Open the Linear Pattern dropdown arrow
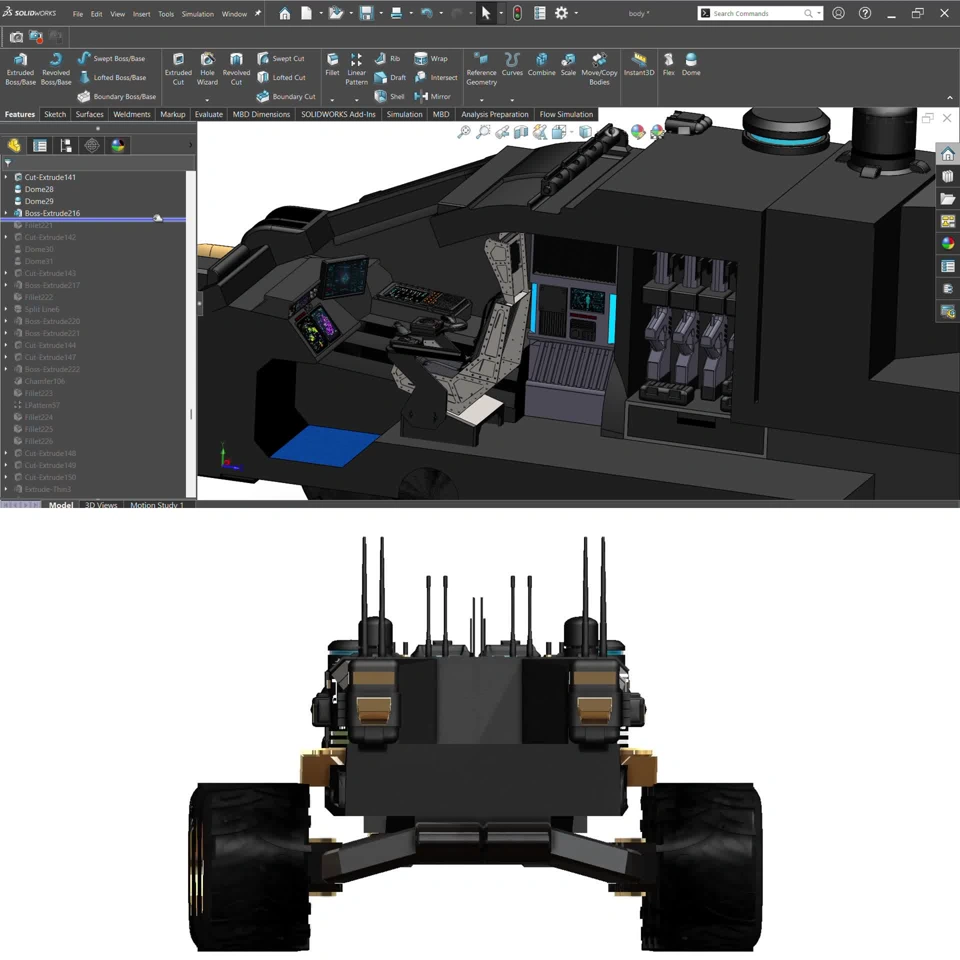 point(356,100)
